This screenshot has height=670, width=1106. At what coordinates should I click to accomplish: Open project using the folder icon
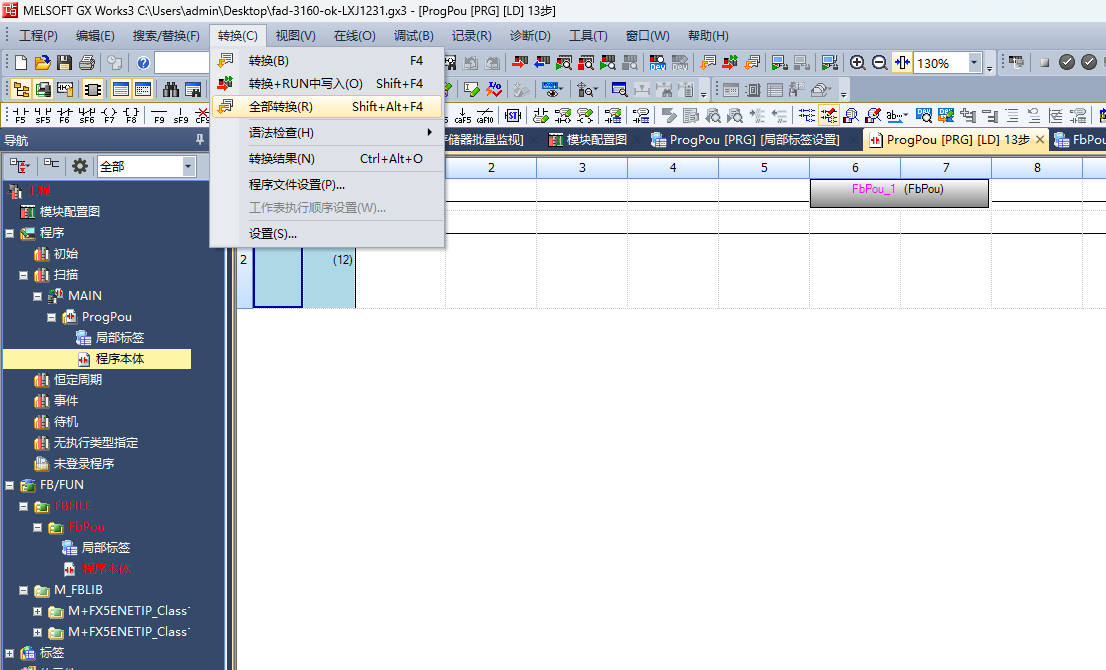(42, 63)
